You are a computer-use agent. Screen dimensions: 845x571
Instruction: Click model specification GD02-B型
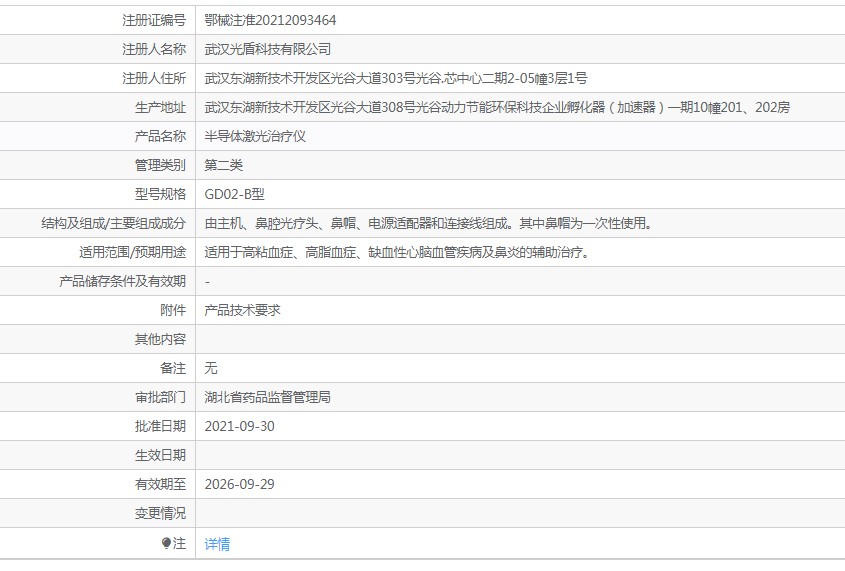234,194
